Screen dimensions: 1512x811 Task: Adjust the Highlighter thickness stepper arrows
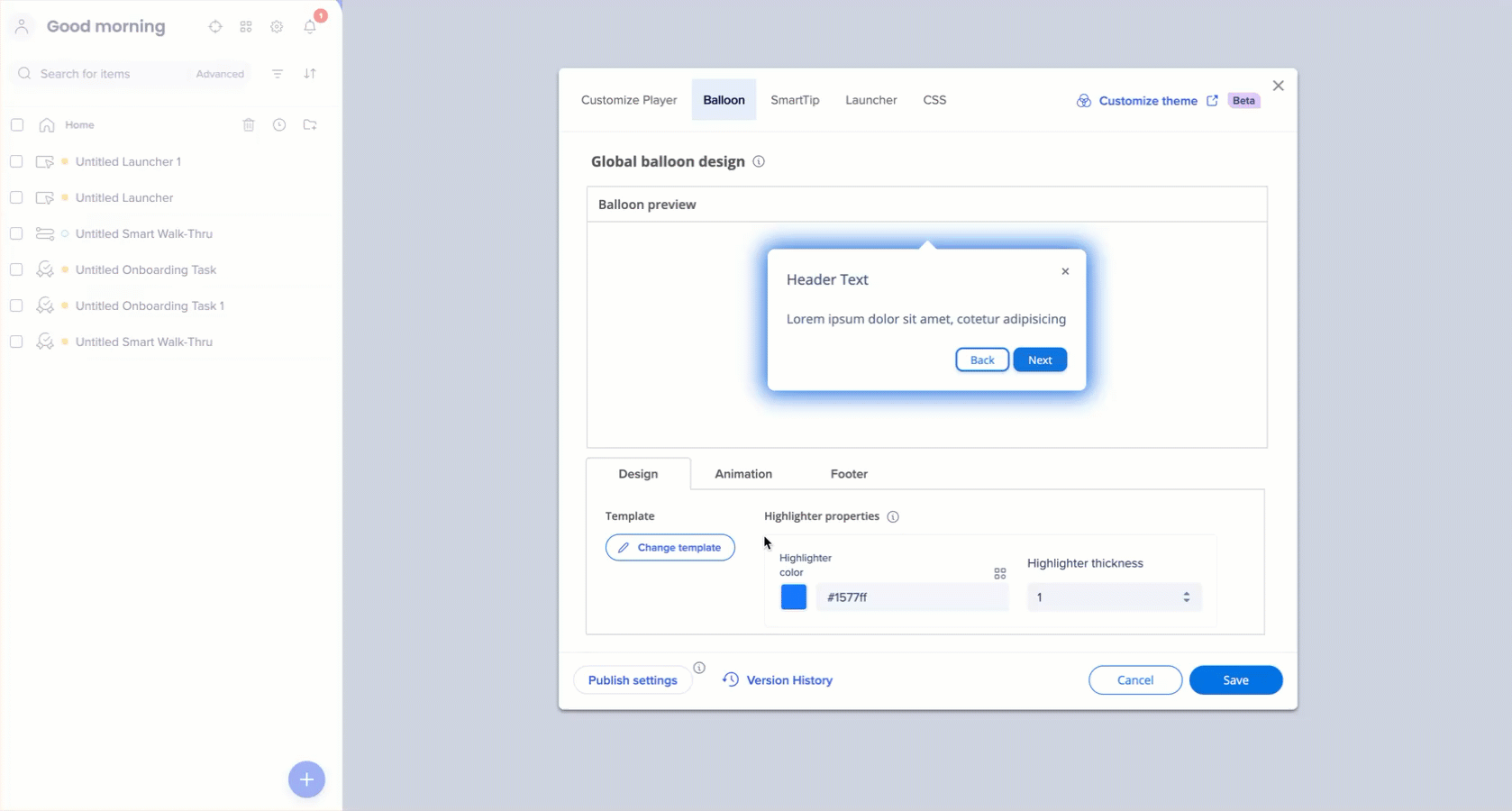pyautogui.click(x=1186, y=597)
